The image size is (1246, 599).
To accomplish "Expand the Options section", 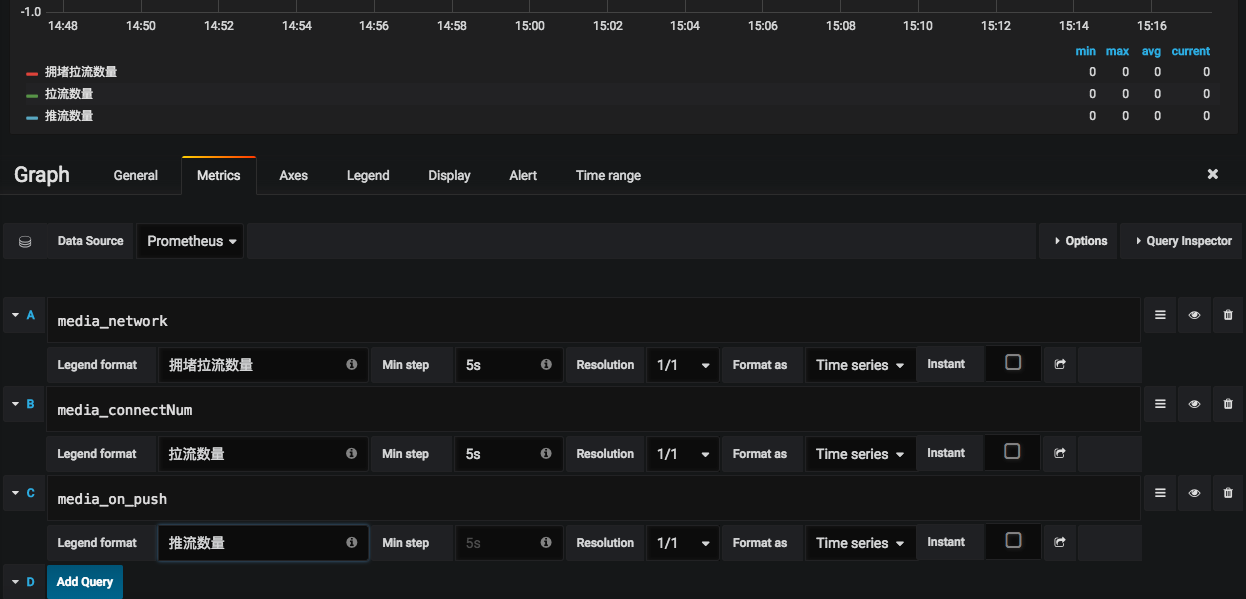I will (1080, 241).
